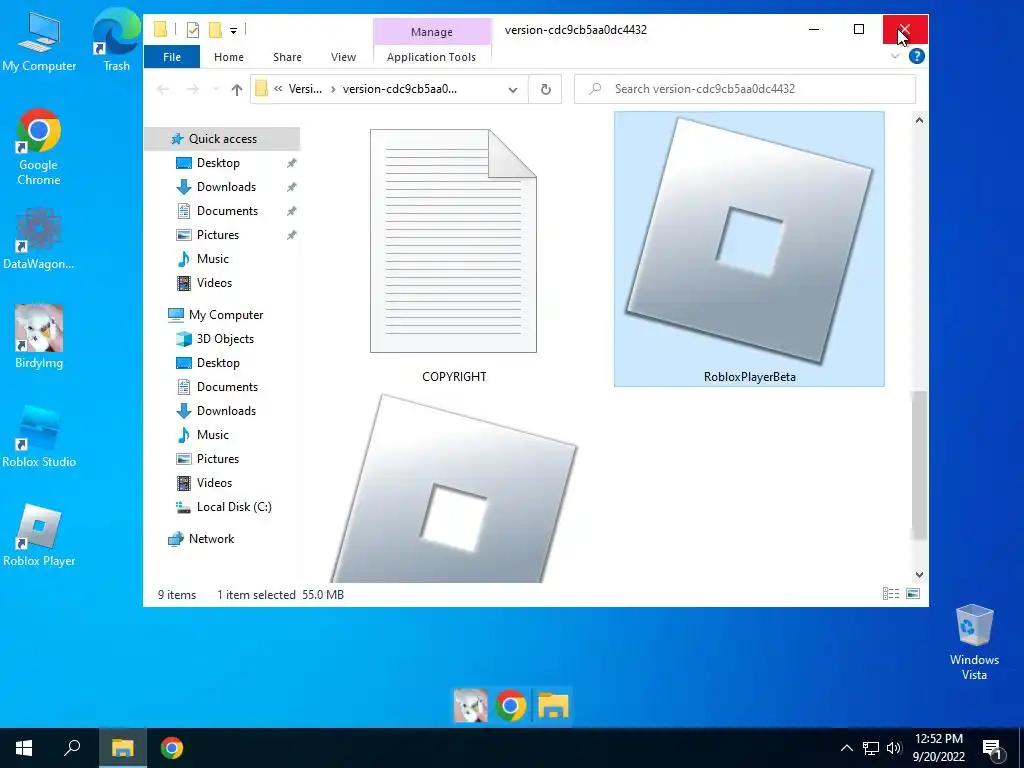Open the DataWagon desktop shortcut
The image size is (1024, 768).
[39, 238]
